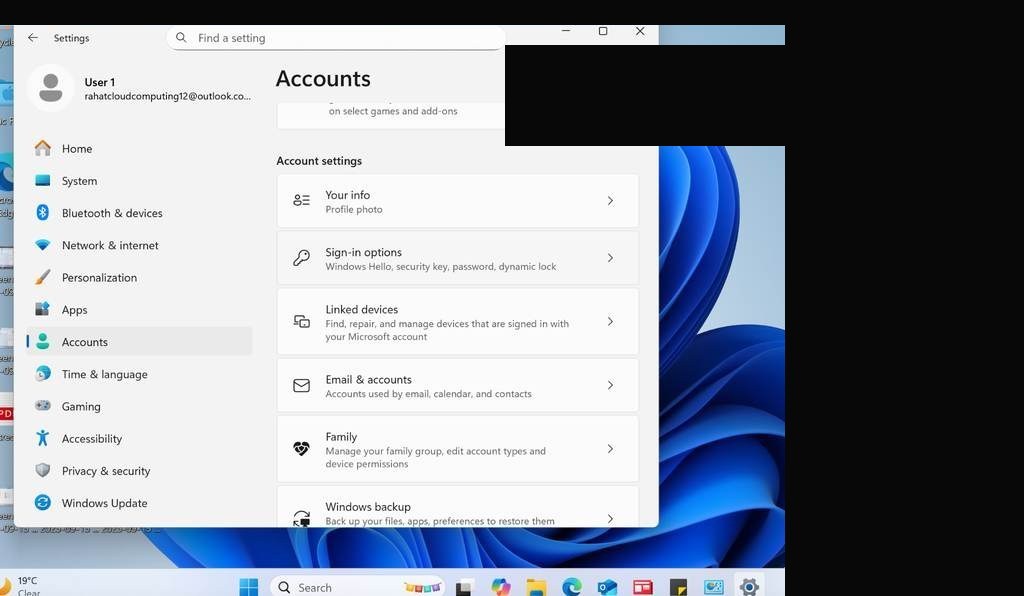
Task: Expand the Sign-in options chevron
Action: [x=610, y=258]
